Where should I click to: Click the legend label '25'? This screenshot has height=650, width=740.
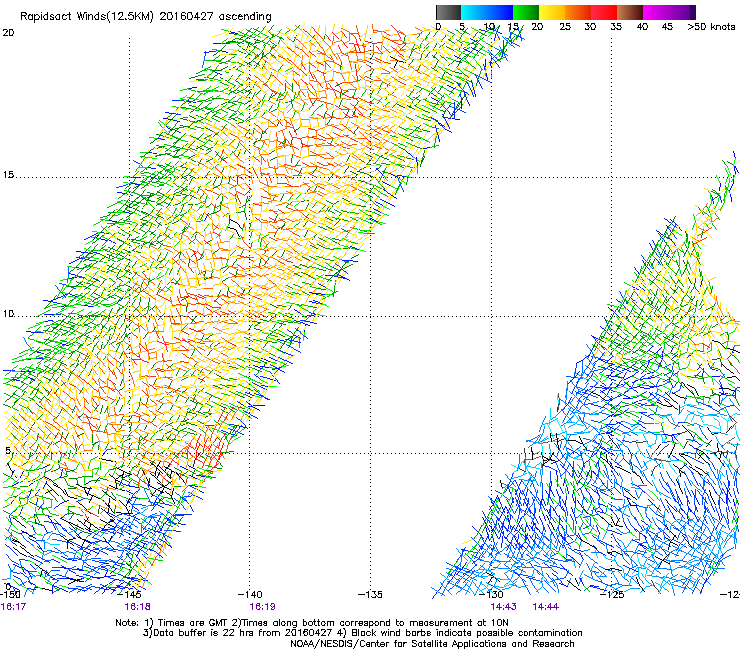coord(565,27)
